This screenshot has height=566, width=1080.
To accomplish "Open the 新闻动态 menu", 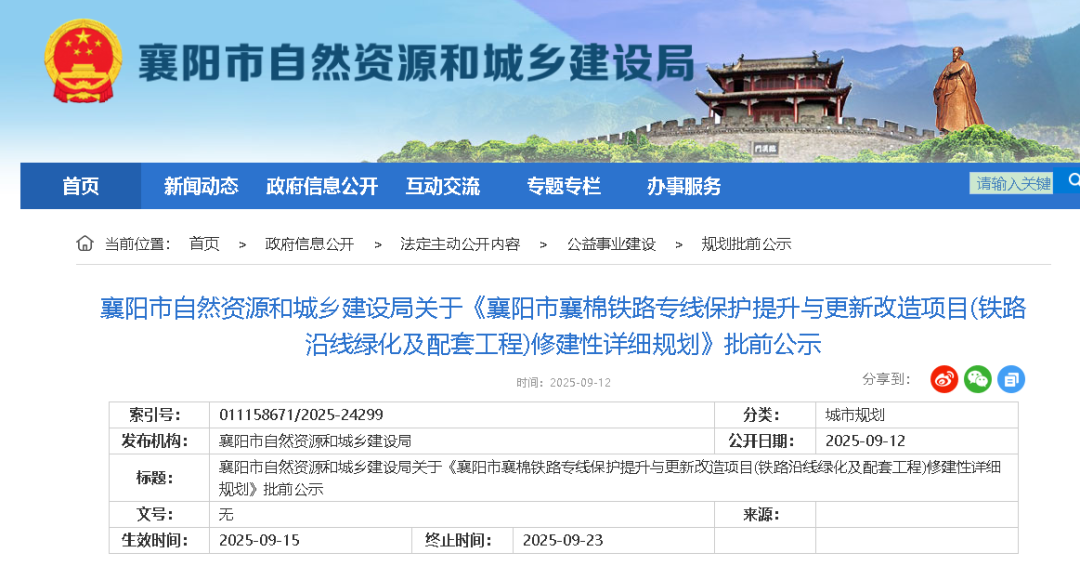I will (x=201, y=186).
